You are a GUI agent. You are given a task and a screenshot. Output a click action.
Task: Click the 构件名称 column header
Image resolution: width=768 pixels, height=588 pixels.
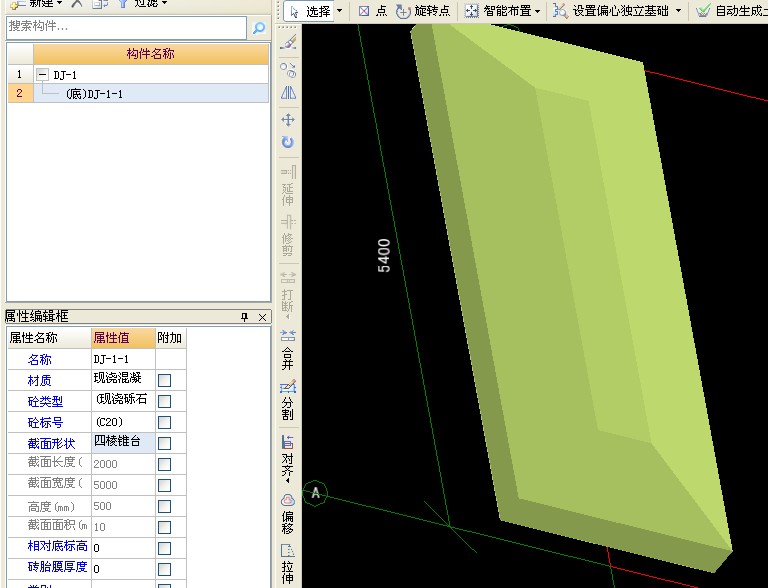(151, 53)
